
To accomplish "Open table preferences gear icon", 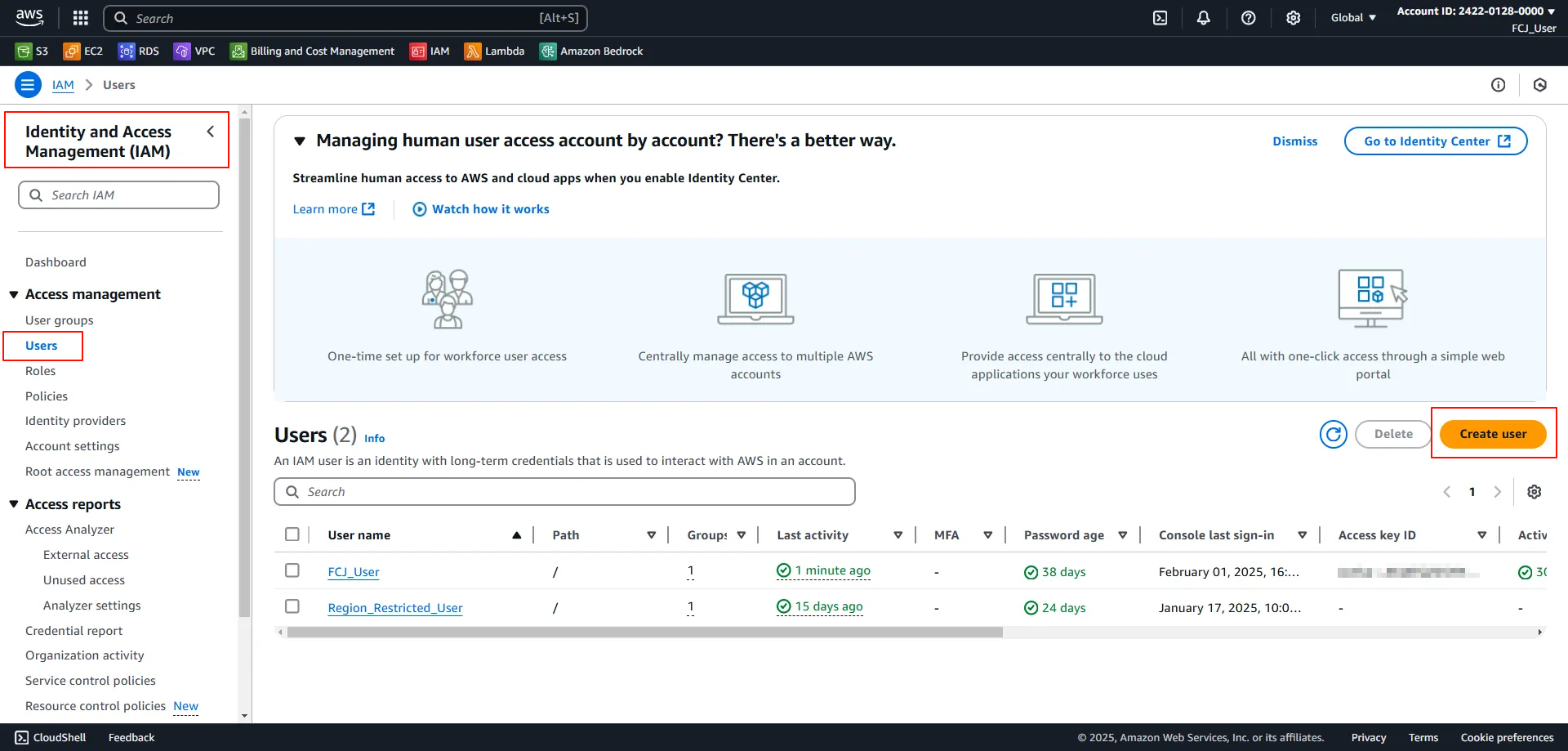I will coord(1535,492).
